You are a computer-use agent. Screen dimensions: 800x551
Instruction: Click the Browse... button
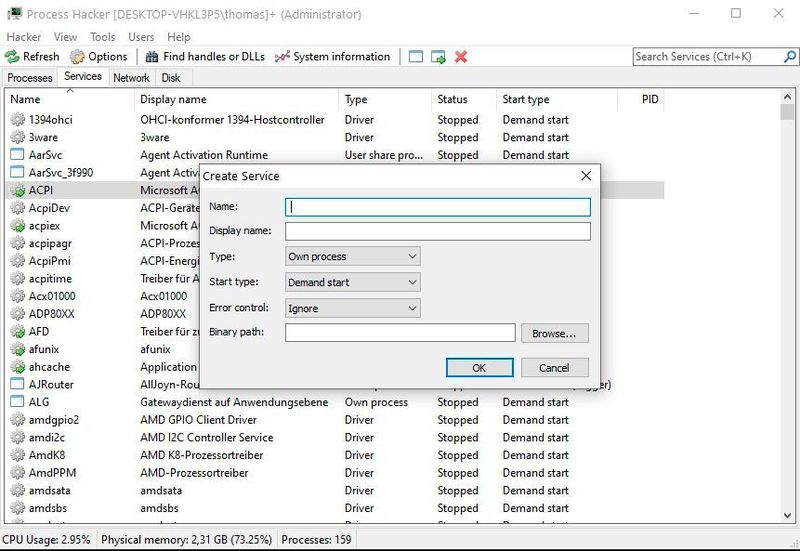pyautogui.click(x=555, y=333)
